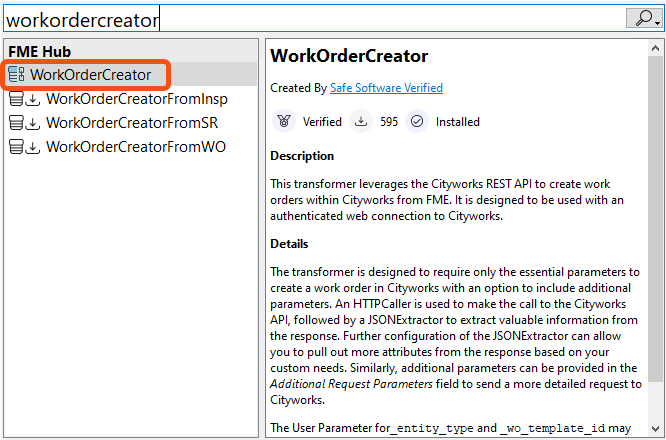
Task: Click the Installed status label
Action: click(x=458, y=122)
